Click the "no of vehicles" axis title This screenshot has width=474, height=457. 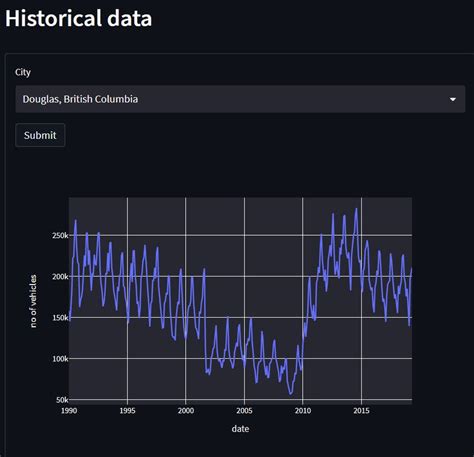click(x=33, y=301)
